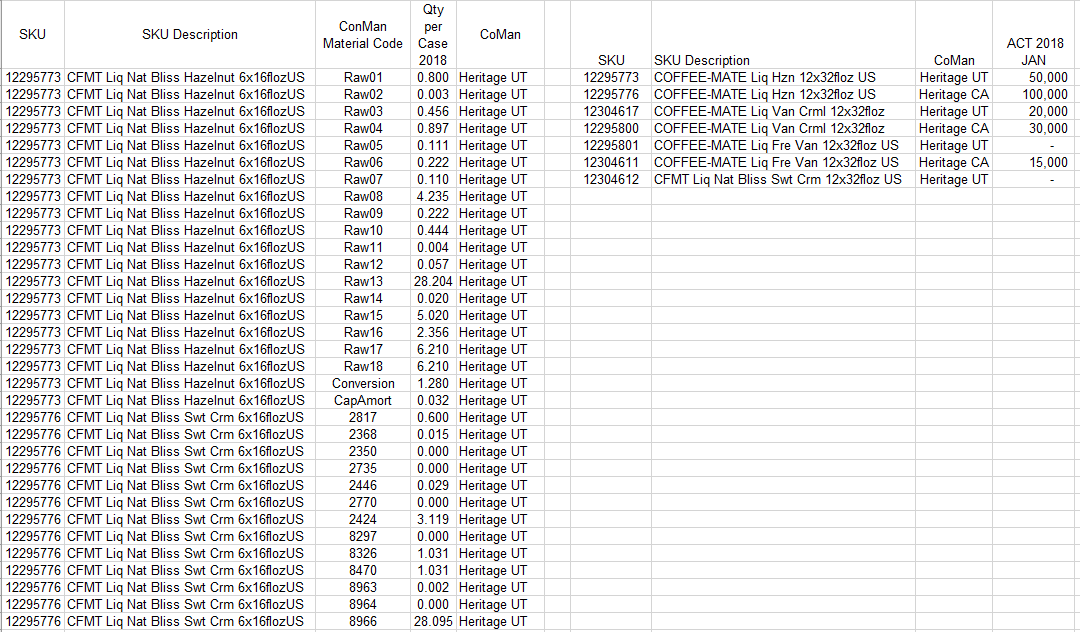Select quantity value 2.356

[433, 332]
